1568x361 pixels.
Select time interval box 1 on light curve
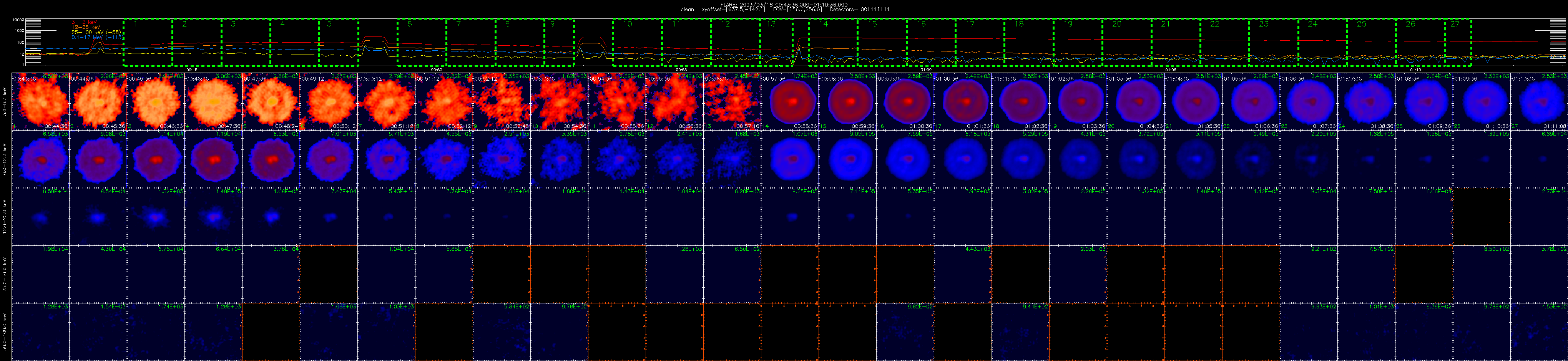(x=147, y=42)
